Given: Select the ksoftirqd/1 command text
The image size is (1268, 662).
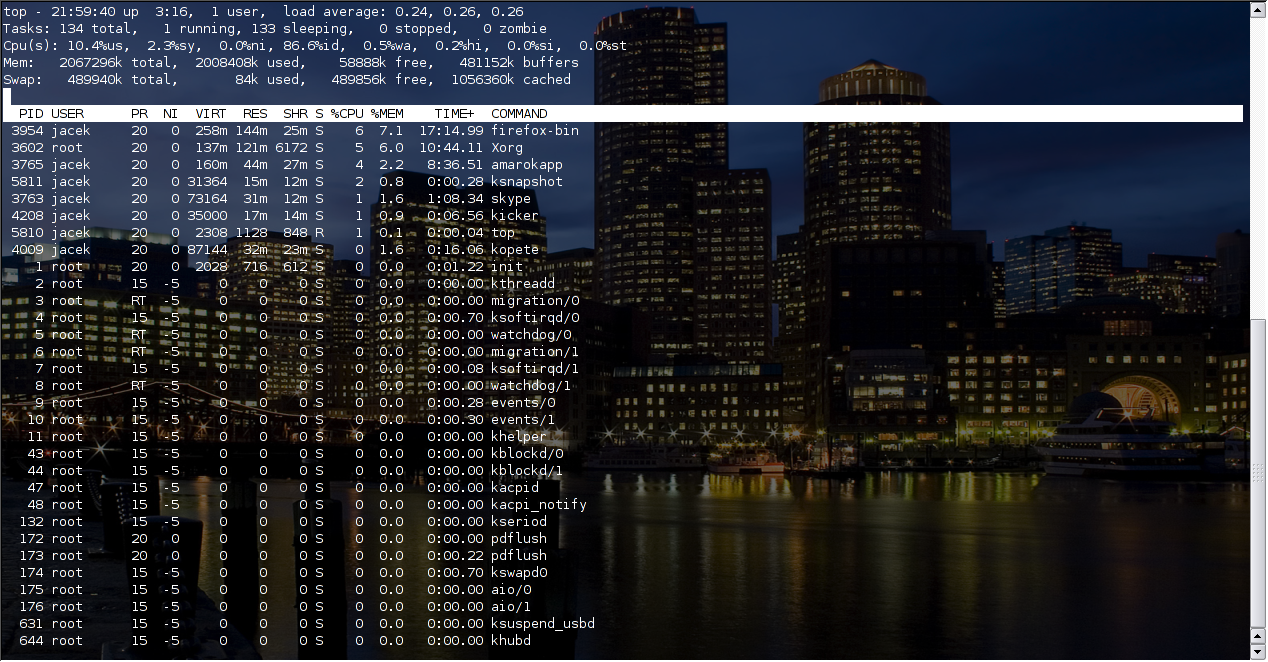Looking at the screenshot, I should click(x=535, y=369).
